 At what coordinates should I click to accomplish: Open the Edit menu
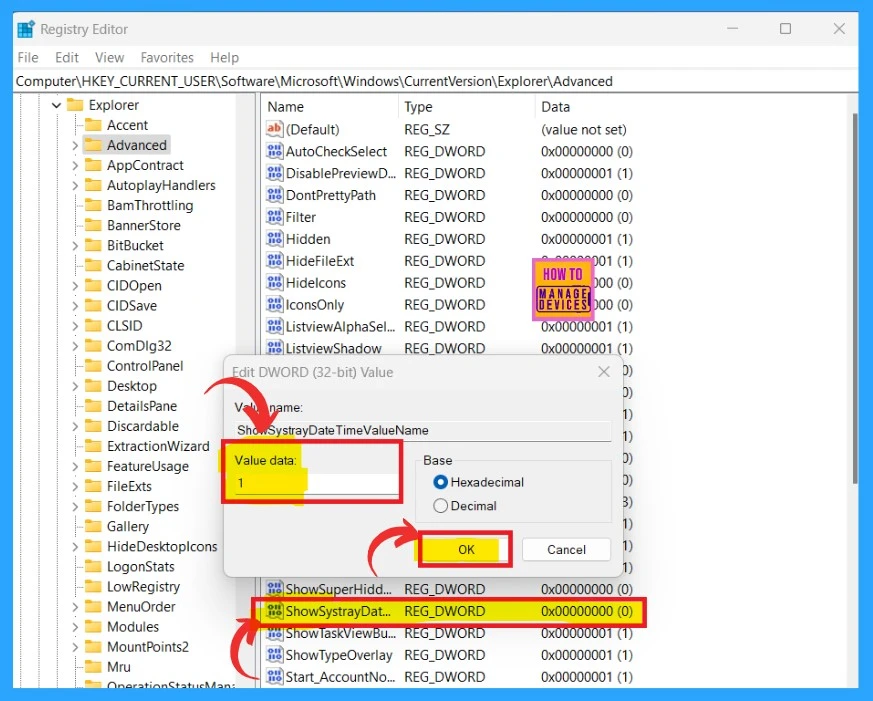point(67,57)
